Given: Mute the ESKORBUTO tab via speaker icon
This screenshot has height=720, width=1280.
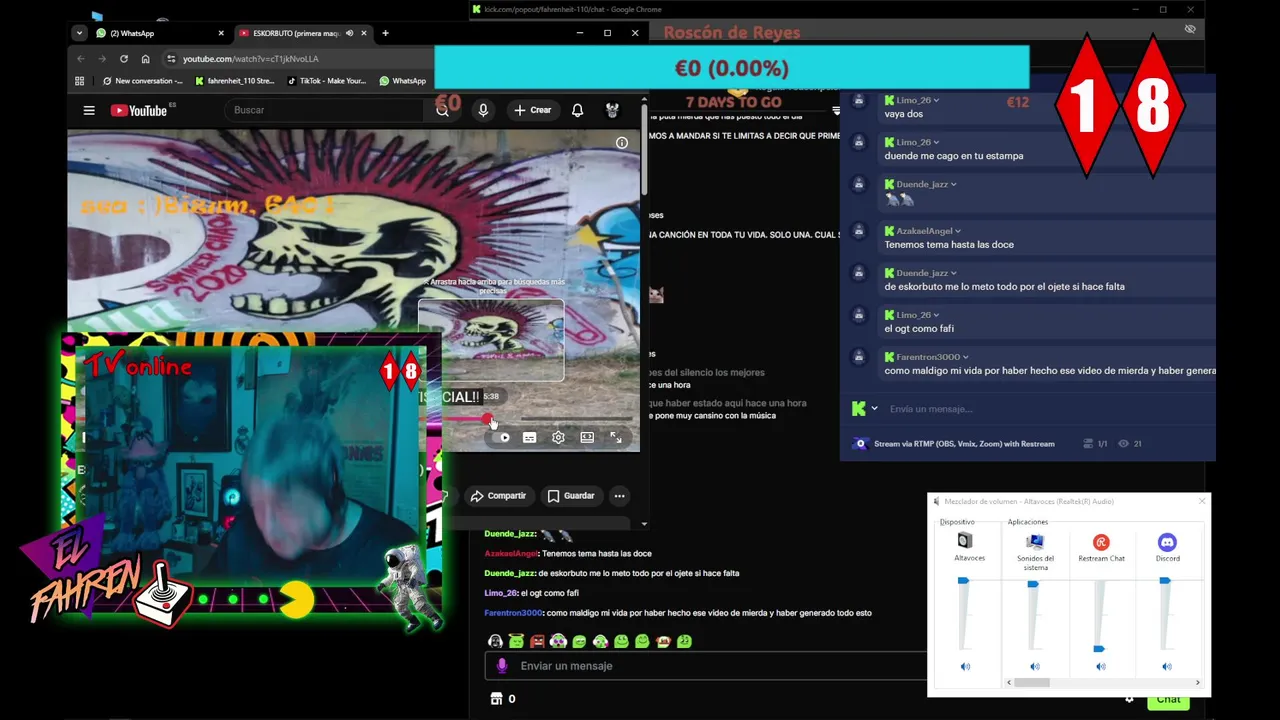Looking at the screenshot, I should (x=348, y=33).
